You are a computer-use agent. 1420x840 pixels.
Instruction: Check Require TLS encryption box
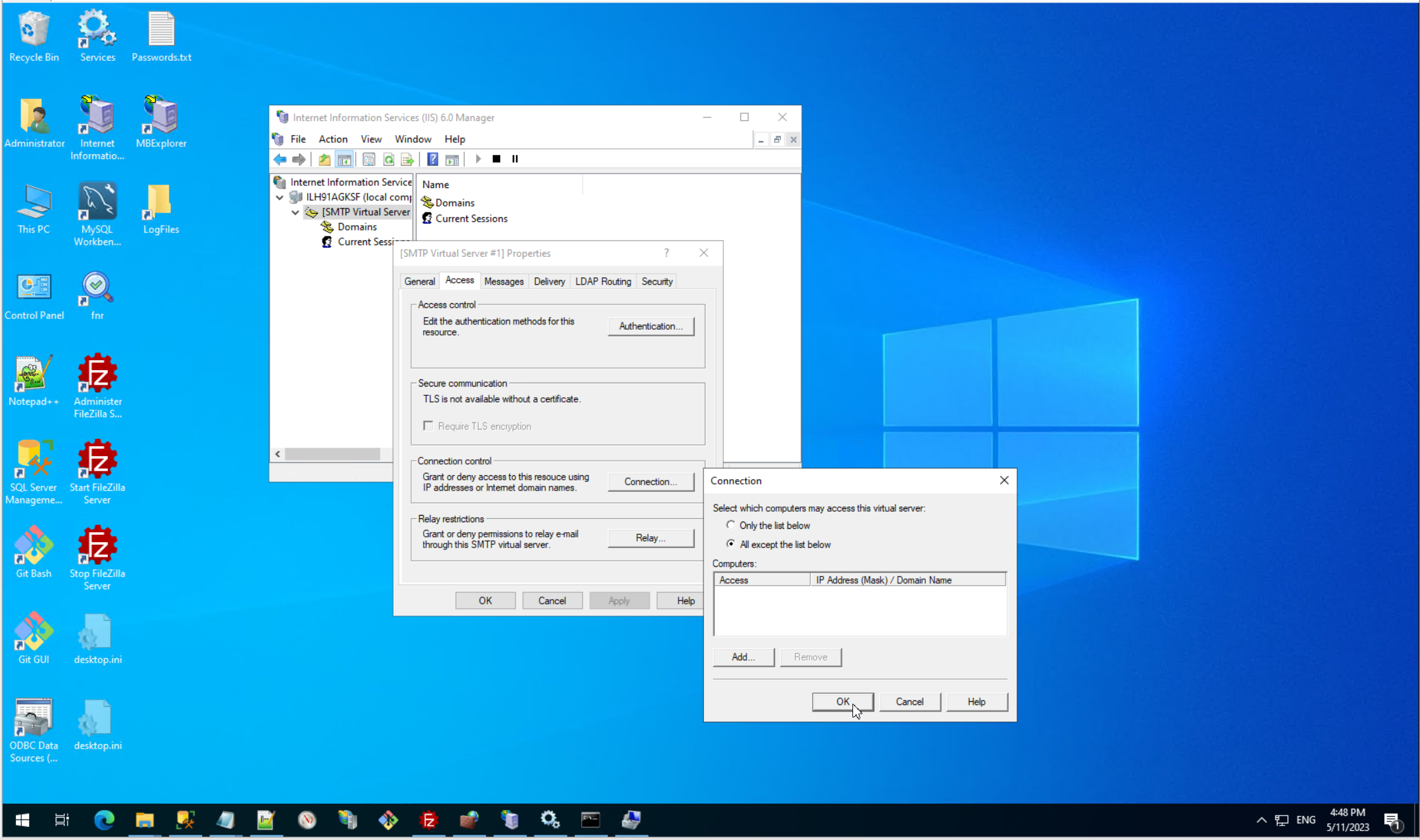pos(429,426)
